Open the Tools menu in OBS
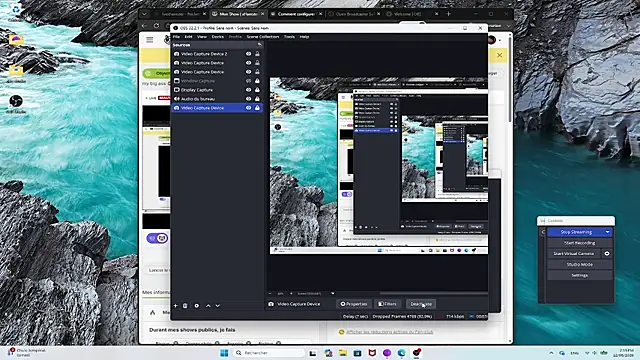640x360 pixels. pyautogui.click(x=289, y=37)
